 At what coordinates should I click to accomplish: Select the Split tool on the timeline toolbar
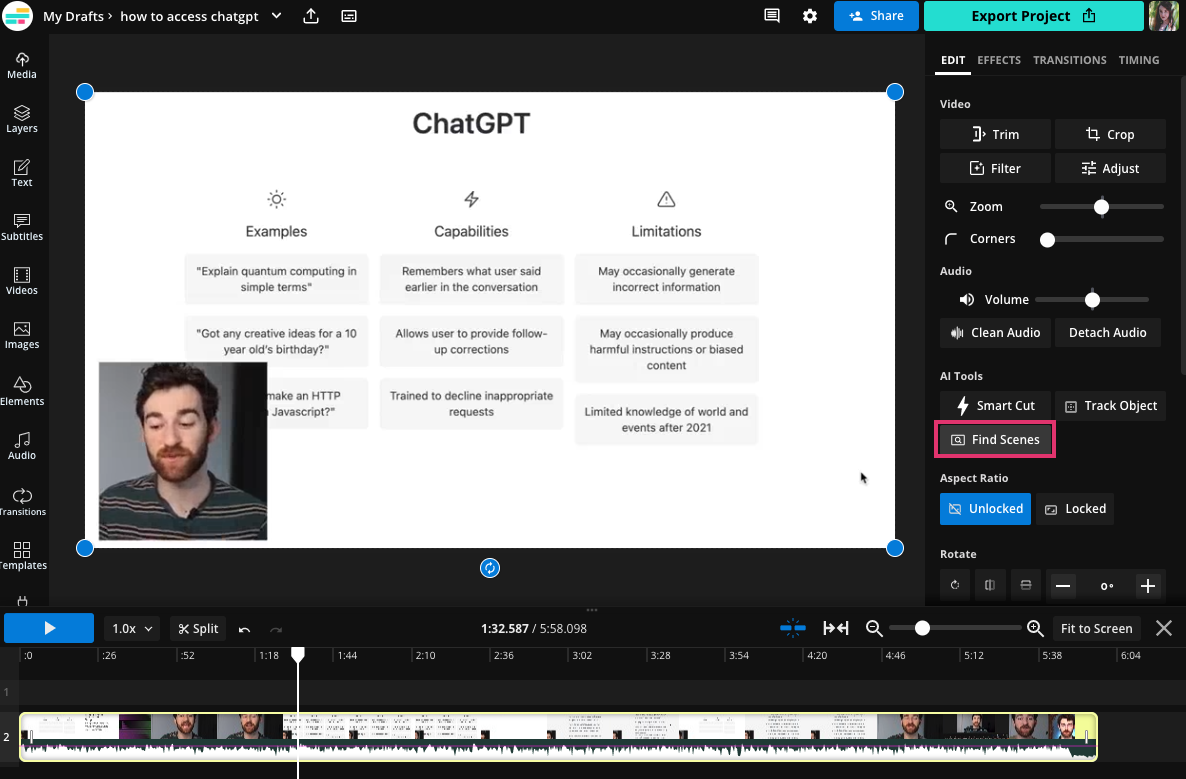click(198, 628)
